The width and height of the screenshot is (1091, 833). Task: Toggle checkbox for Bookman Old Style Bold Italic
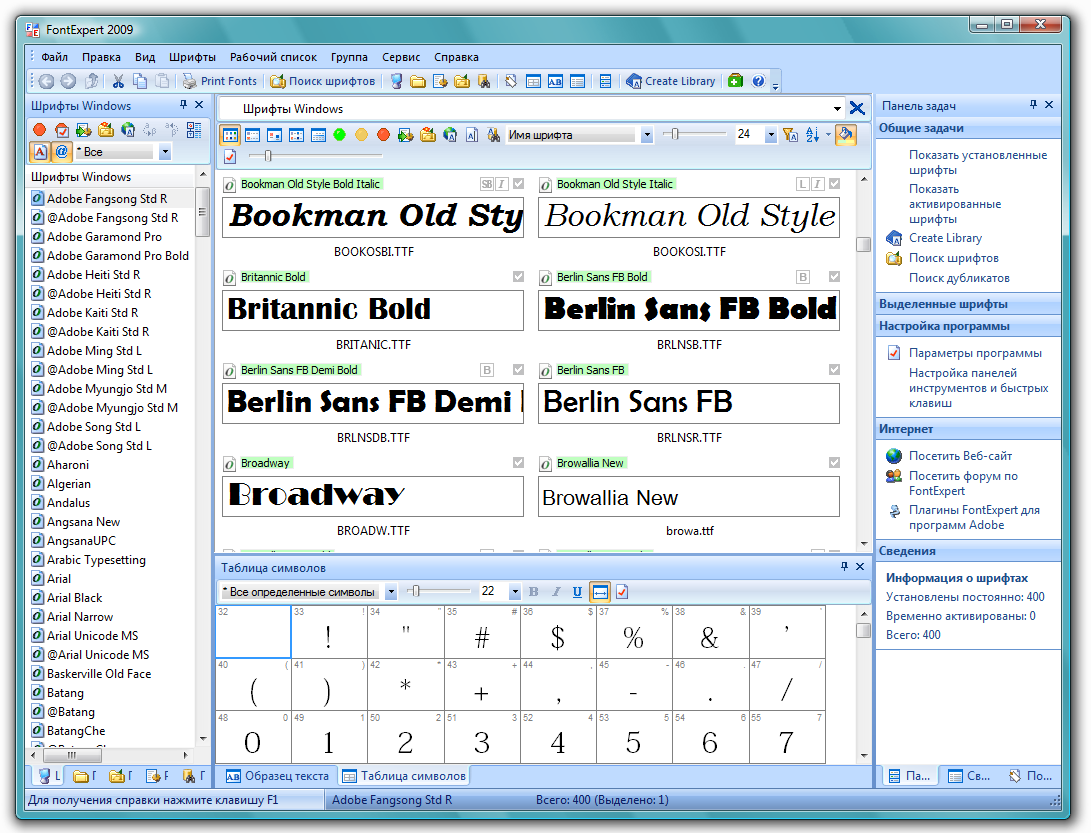[x=518, y=184]
